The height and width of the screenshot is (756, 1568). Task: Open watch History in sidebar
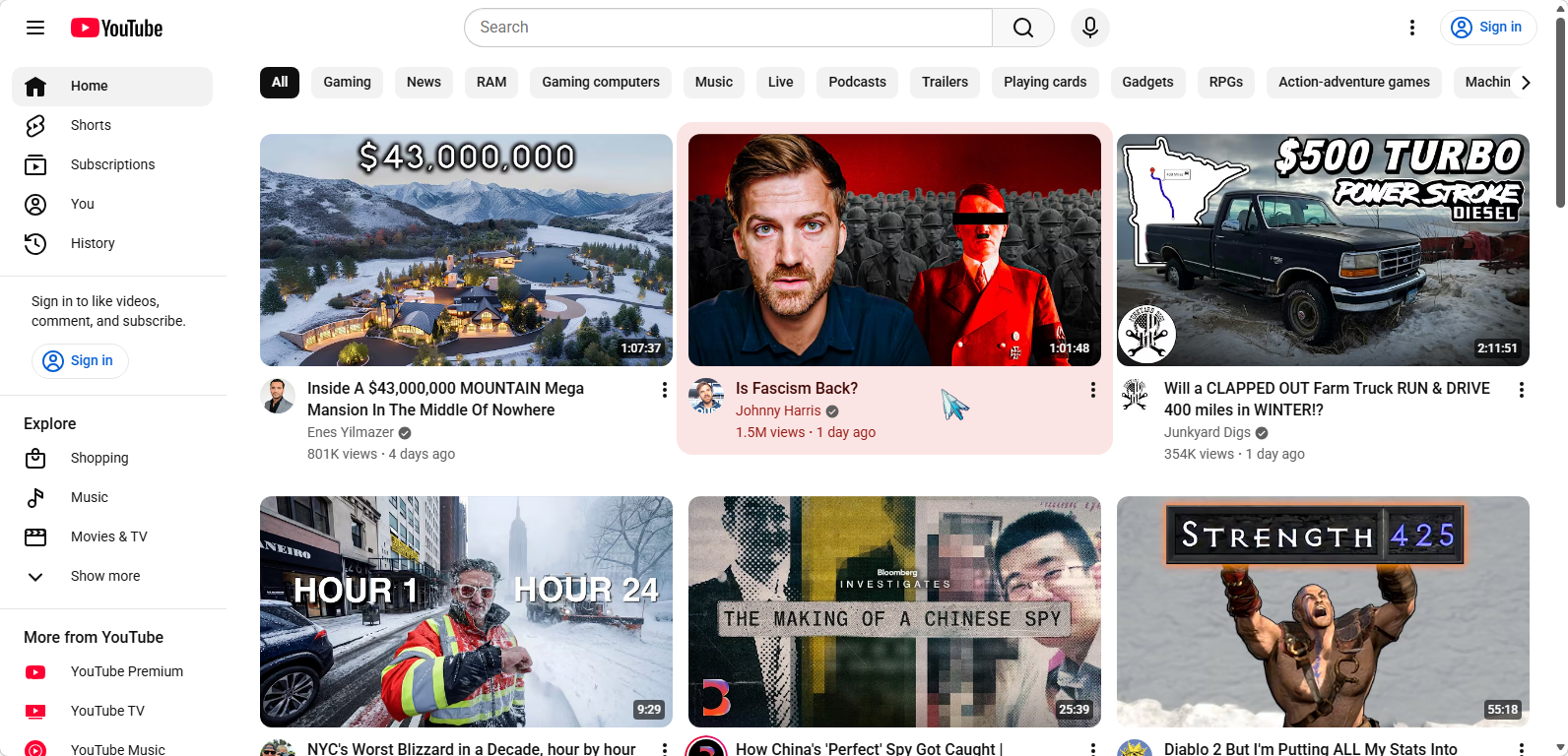coord(112,244)
